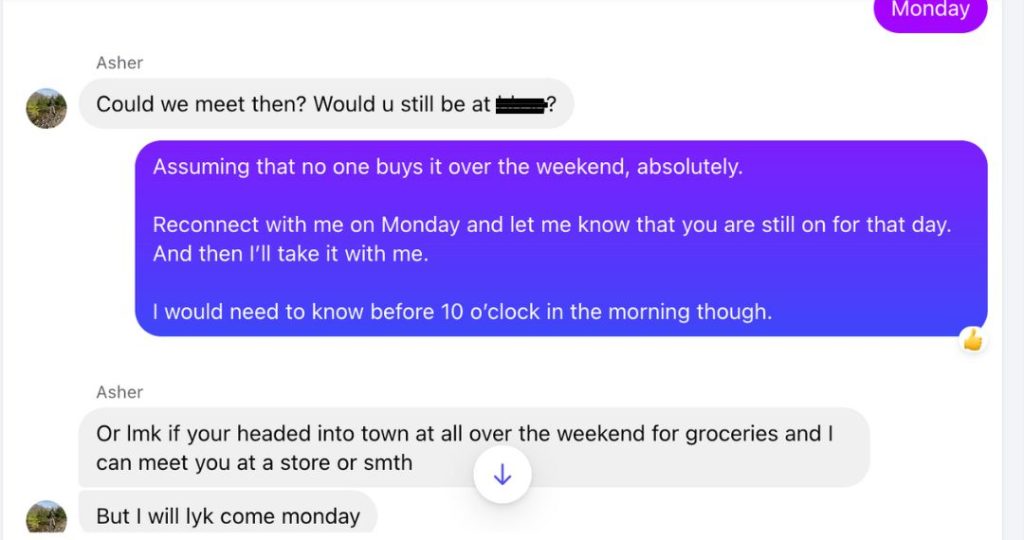The width and height of the screenshot is (1024, 540).
Task: Click the gray strip right of the chat
Action: [x=1013, y=270]
